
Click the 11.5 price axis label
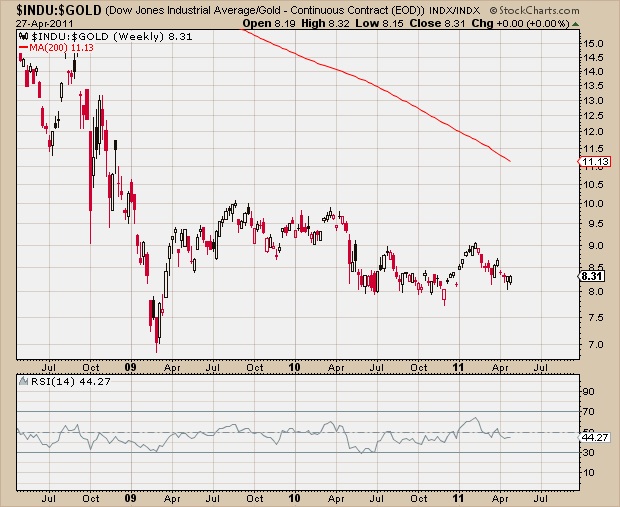tap(595, 149)
